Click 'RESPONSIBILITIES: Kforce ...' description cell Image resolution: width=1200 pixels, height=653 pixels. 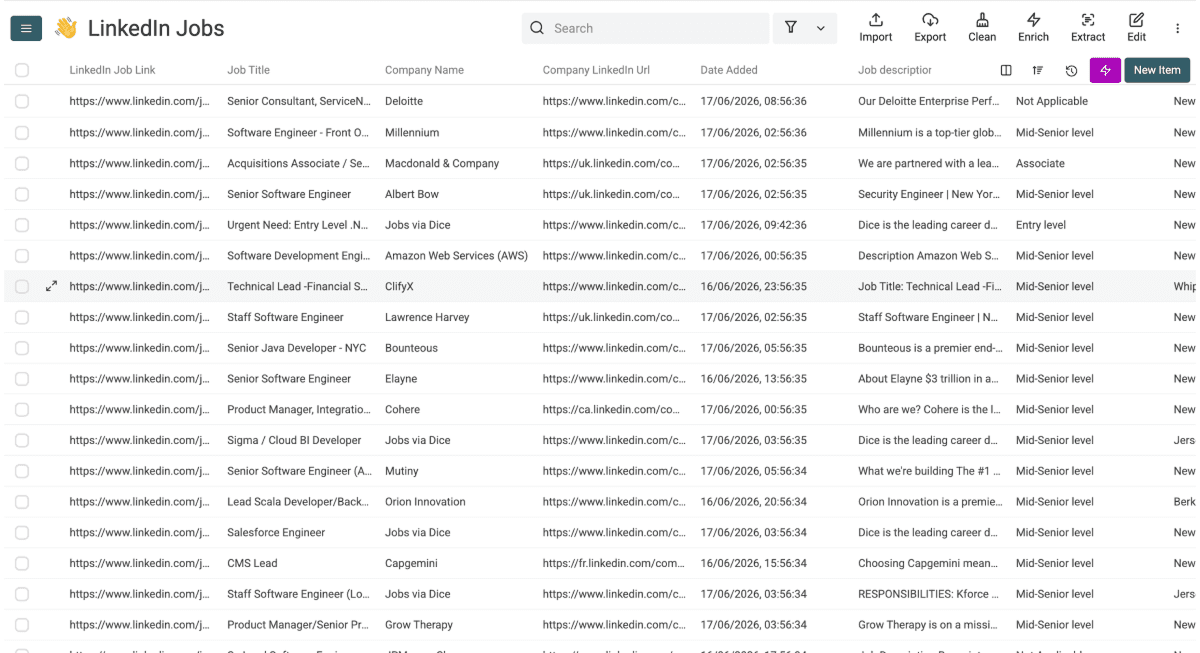(928, 594)
